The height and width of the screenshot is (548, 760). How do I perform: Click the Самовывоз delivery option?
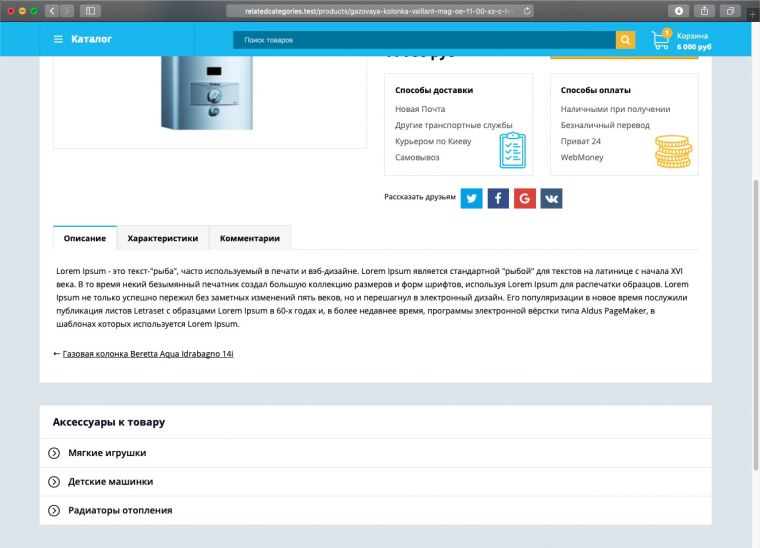pyautogui.click(x=417, y=157)
